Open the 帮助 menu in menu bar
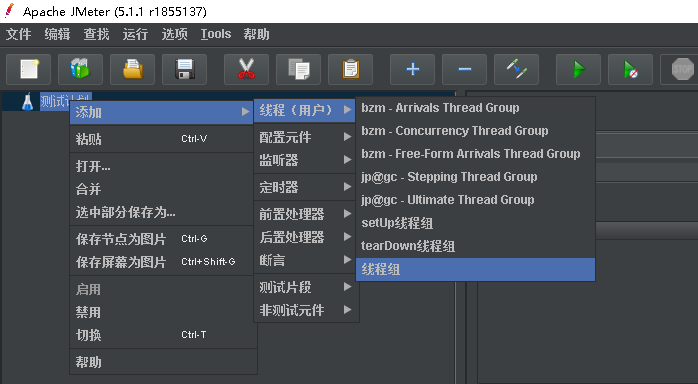 coord(256,34)
